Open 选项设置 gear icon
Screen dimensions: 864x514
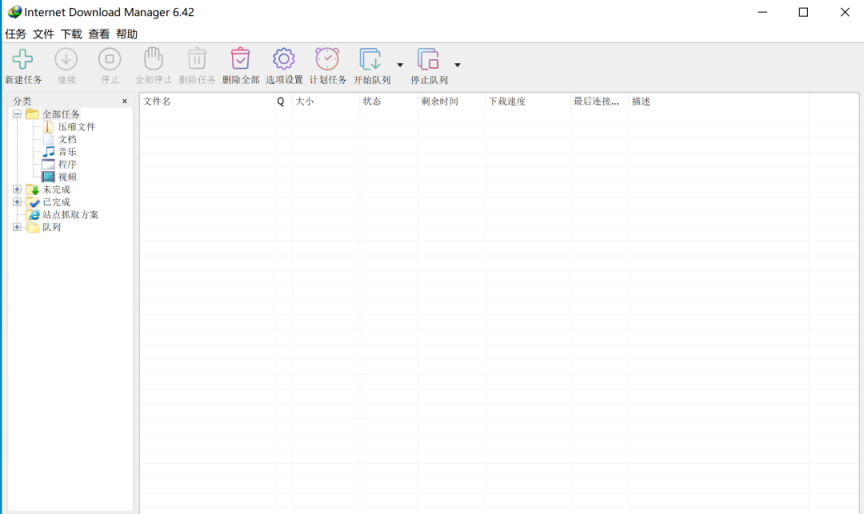click(x=284, y=60)
